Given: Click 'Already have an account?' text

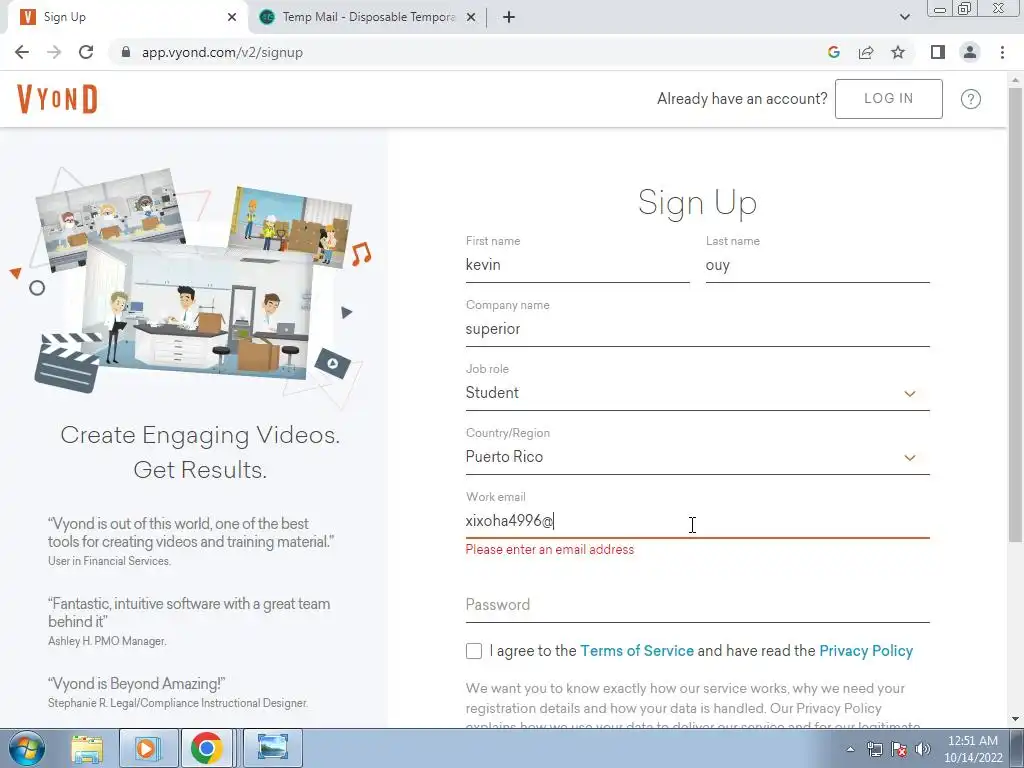Looking at the screenshot, I should click(x=742, y=99).
